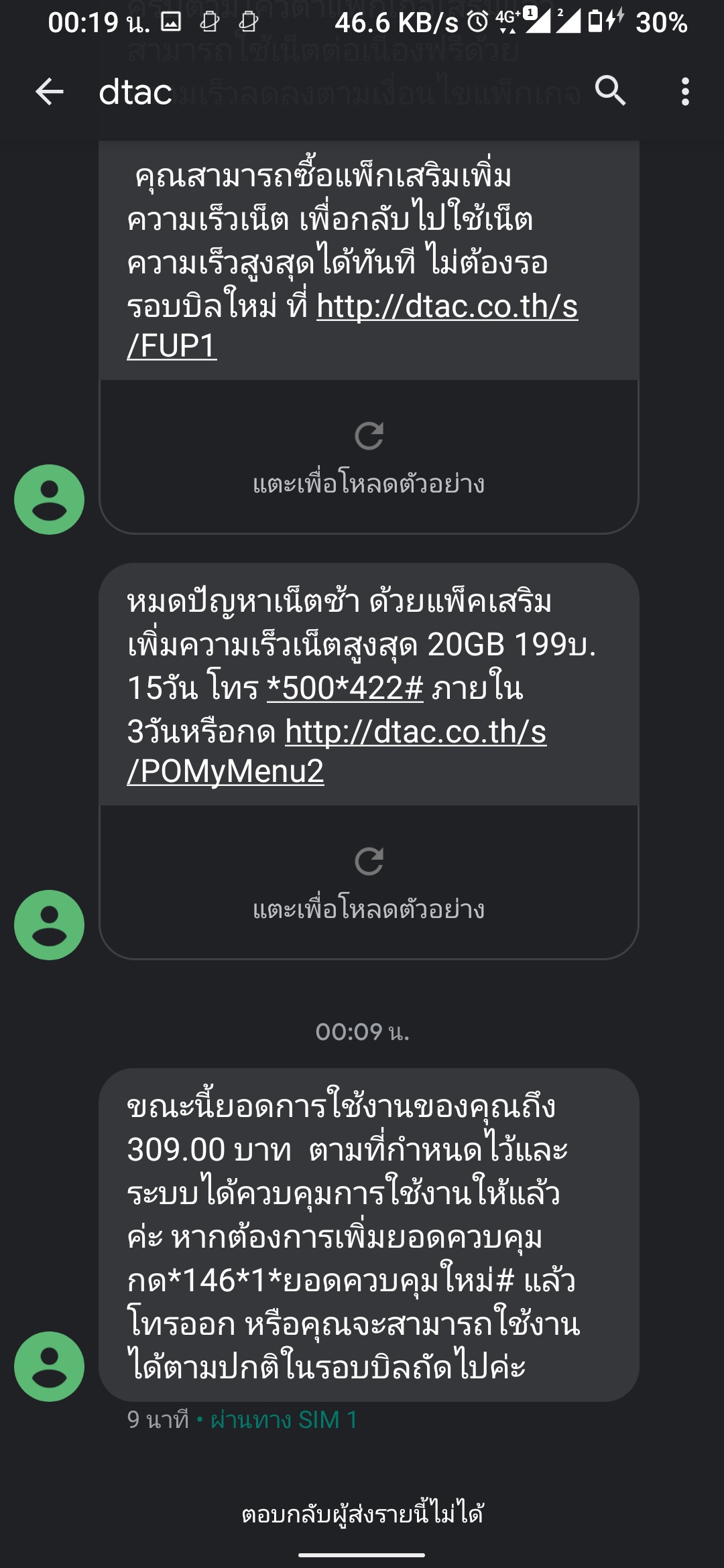Open search in dtac conversation
The image size is (724, 1568).
(610, 91)
